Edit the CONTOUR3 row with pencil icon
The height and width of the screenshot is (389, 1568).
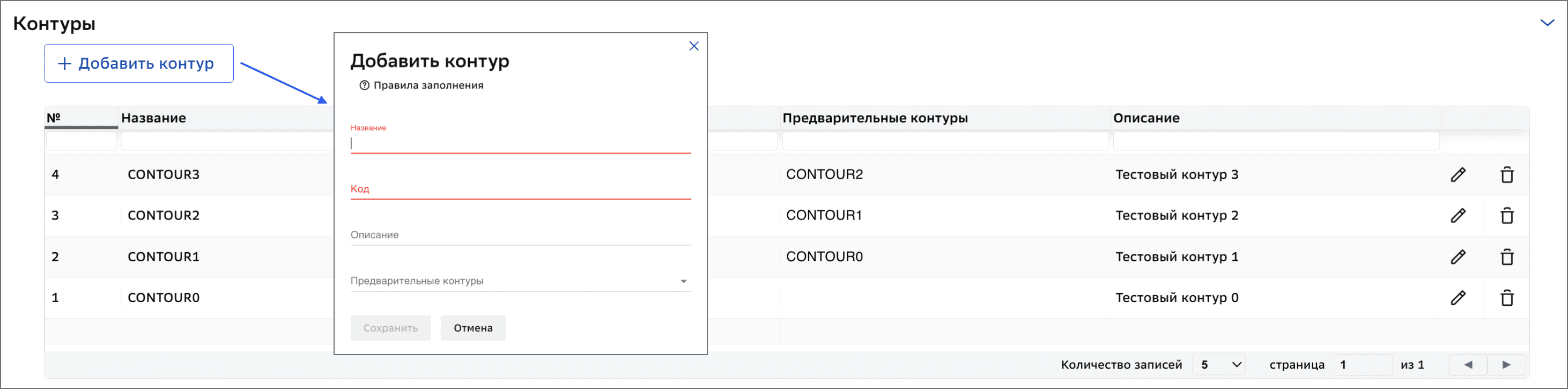click(1458, 175)
